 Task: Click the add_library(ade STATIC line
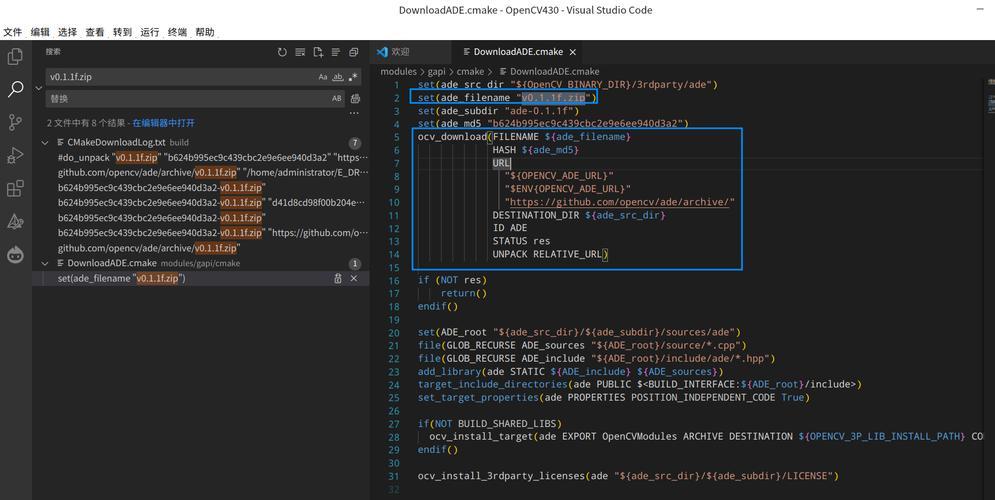point(570,371)
